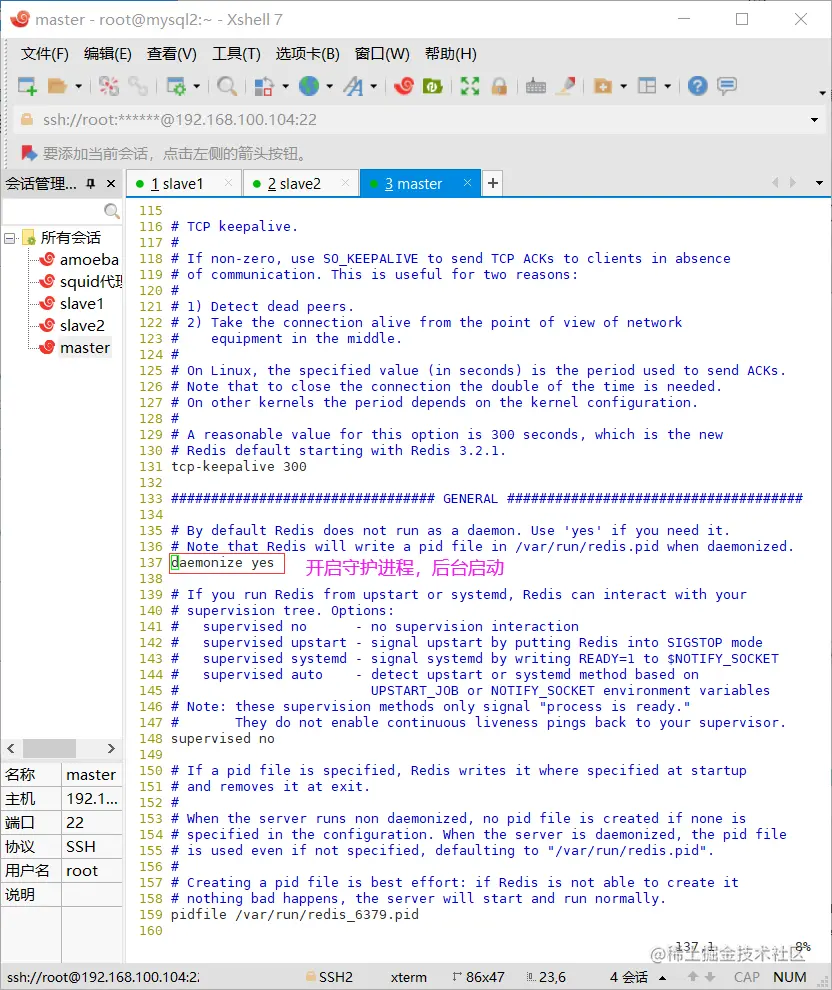Click the Lock screen padlock icon
This screenshot has width=832, height=990.
(x=499, y=86)
